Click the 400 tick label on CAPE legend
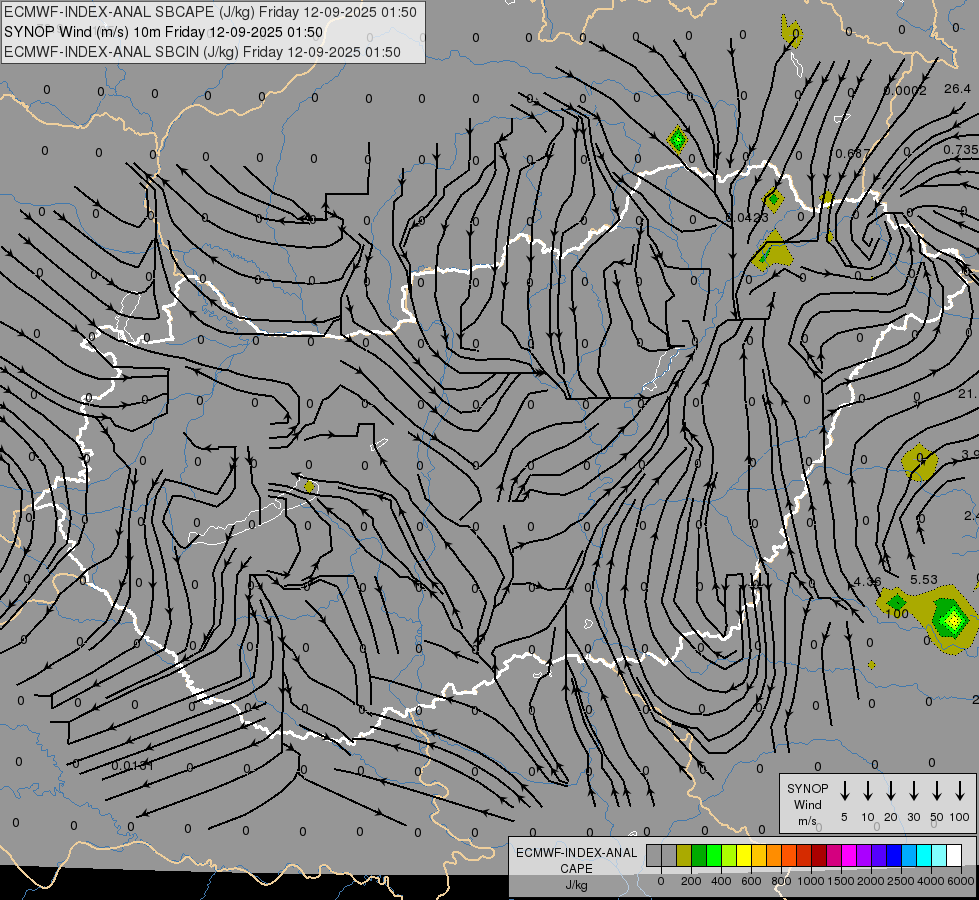979x900 pixels. point(721,881)
